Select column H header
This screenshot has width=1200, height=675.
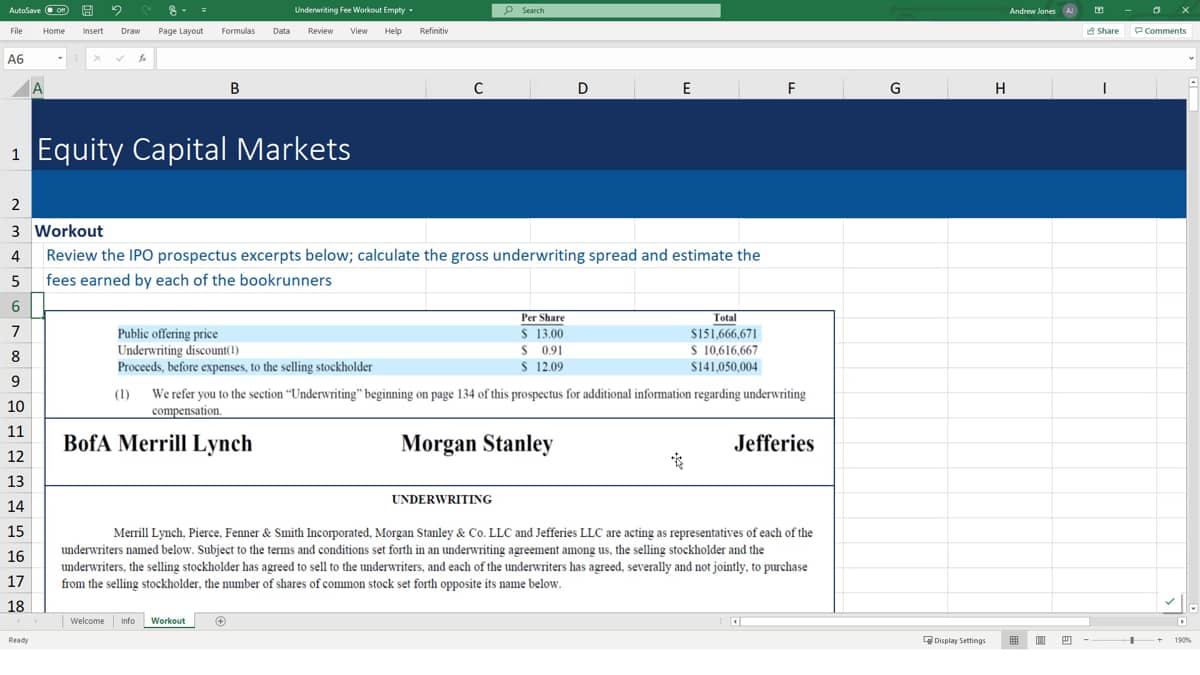click(1000, 88)
